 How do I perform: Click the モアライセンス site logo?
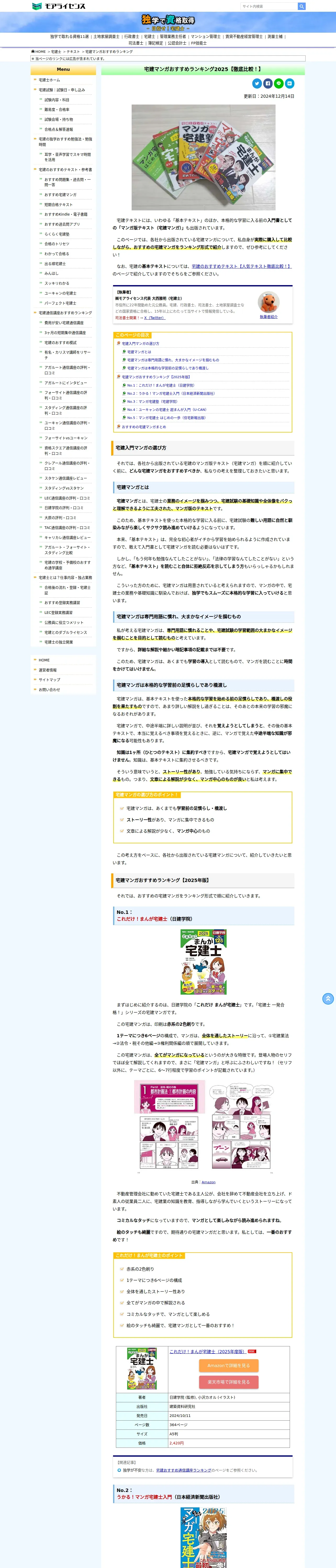pos(59,6)
